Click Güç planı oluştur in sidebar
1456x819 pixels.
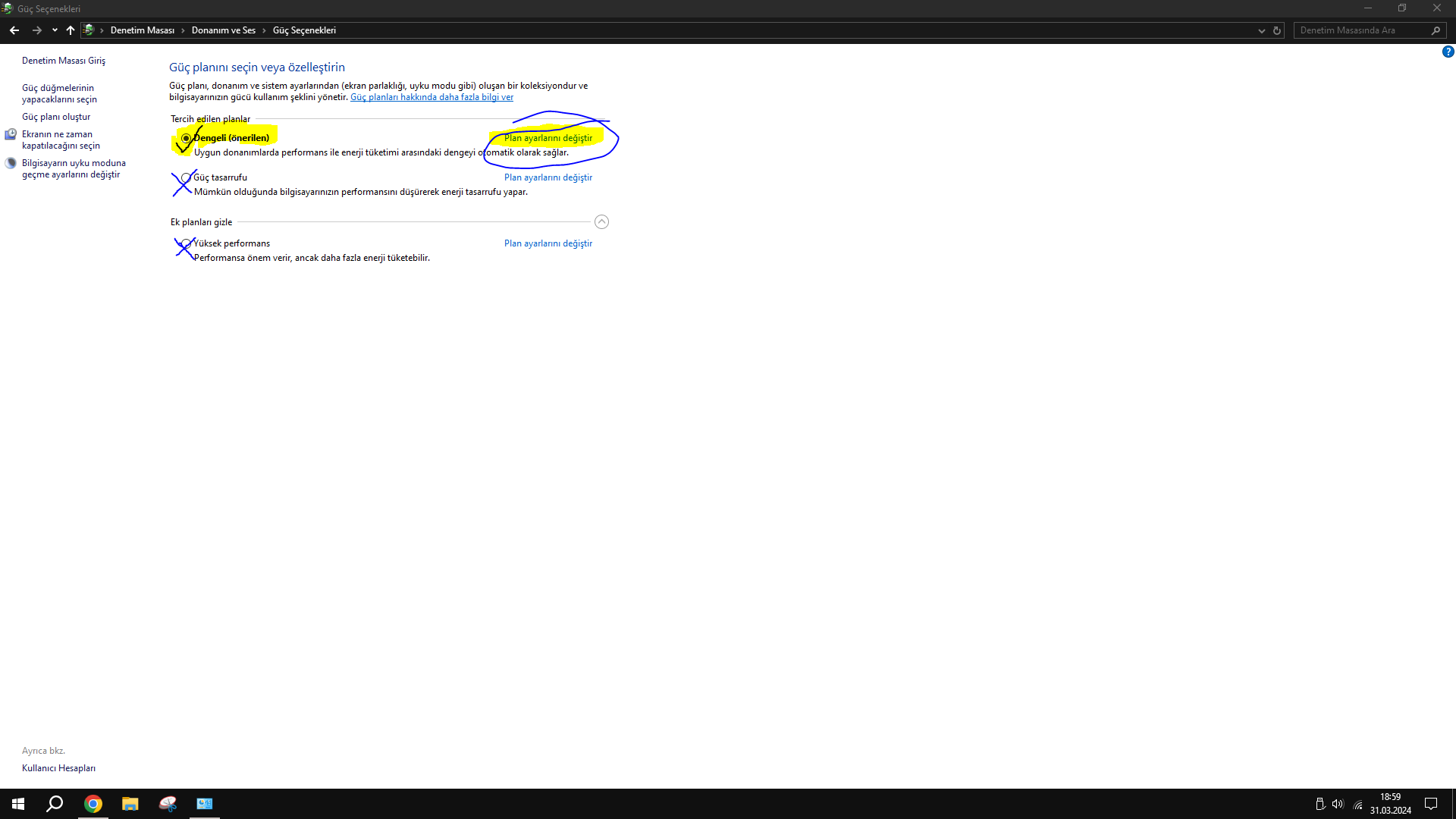point(56,117)
